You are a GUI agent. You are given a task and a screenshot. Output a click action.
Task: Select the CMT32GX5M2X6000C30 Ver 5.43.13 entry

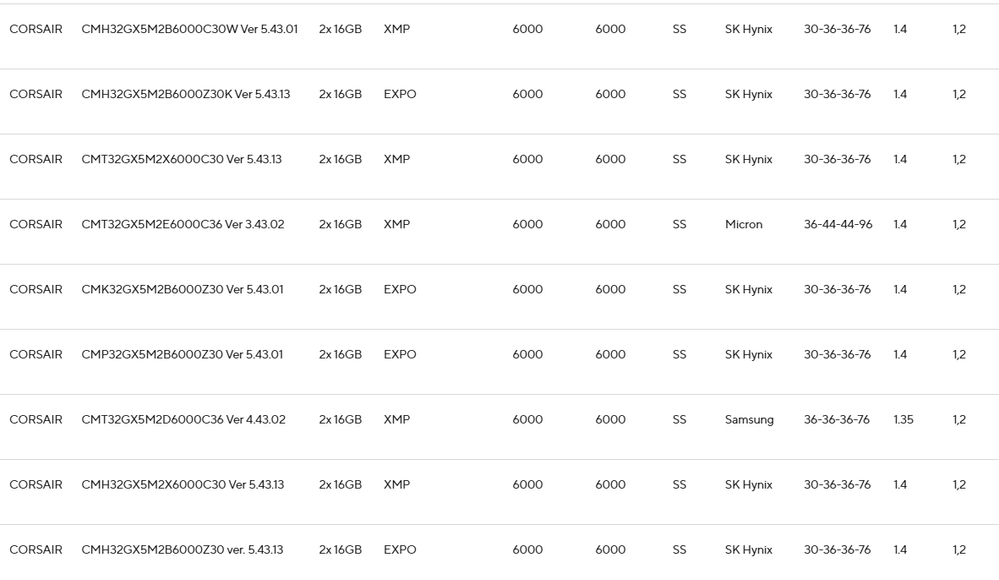click(182, 159)
